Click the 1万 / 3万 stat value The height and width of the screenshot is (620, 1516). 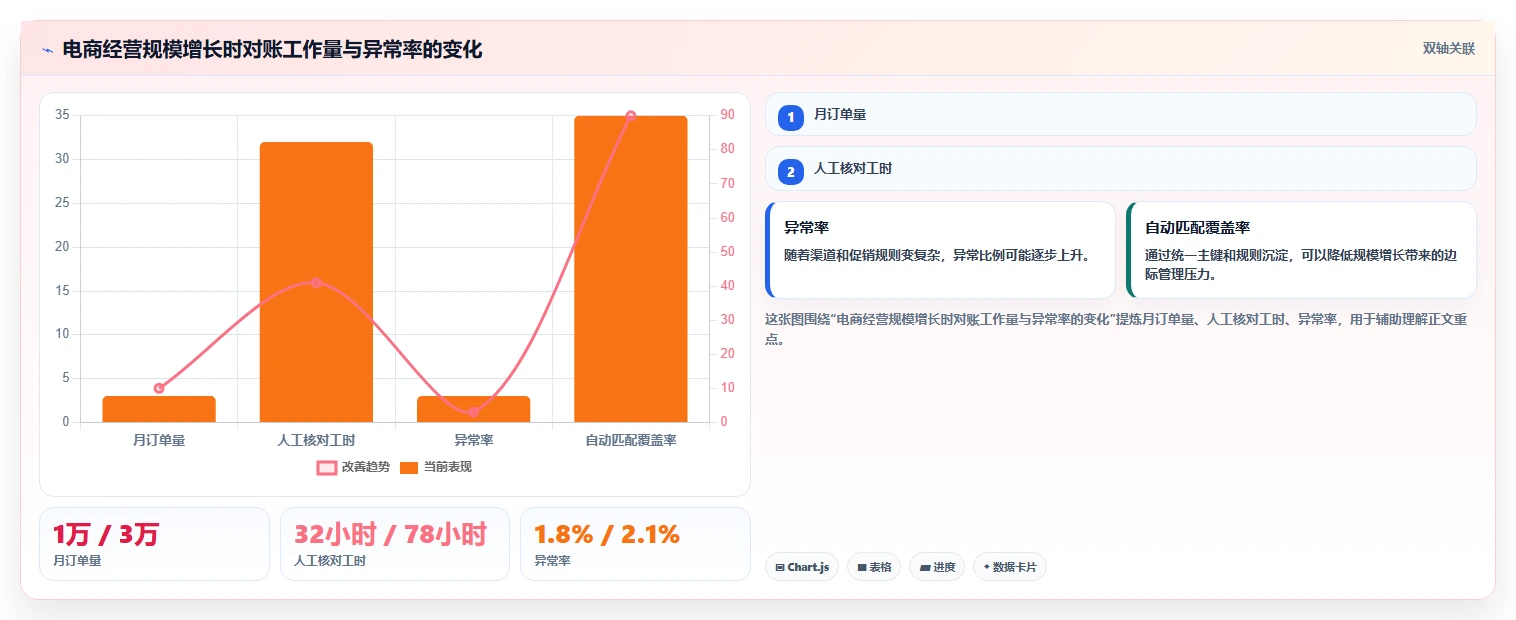coord(106,535)
